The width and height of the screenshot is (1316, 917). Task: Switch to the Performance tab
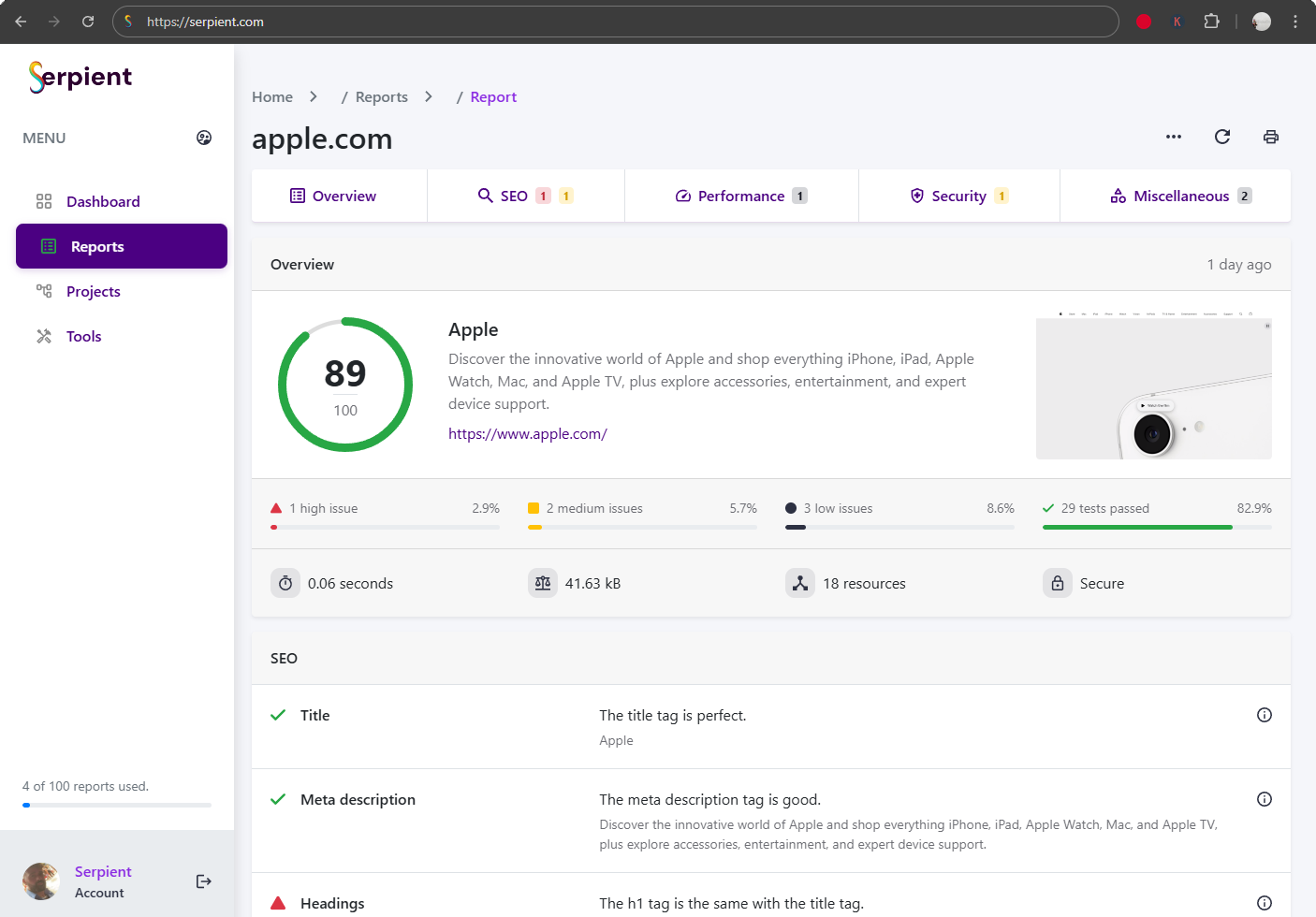741,196
